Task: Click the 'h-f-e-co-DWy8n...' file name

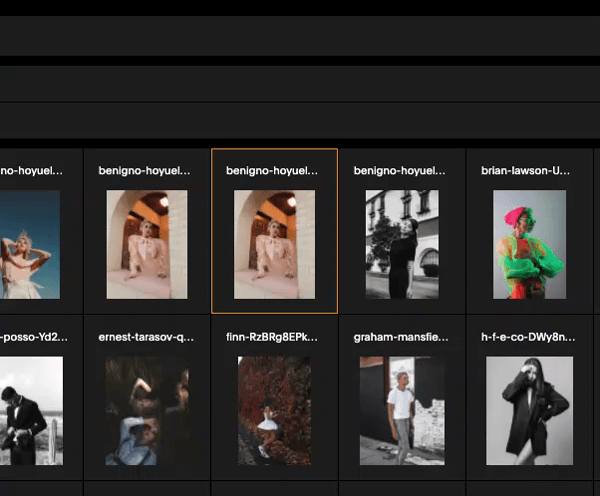Action: click(x=528, y=337)
